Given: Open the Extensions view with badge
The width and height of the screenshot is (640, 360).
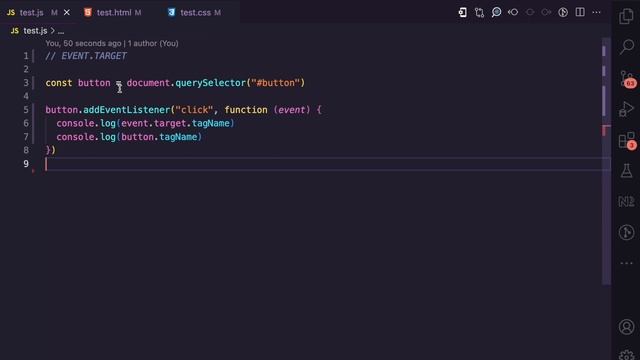Looking at the screenshot, I should pyautogui.click(x=627, y=140).
